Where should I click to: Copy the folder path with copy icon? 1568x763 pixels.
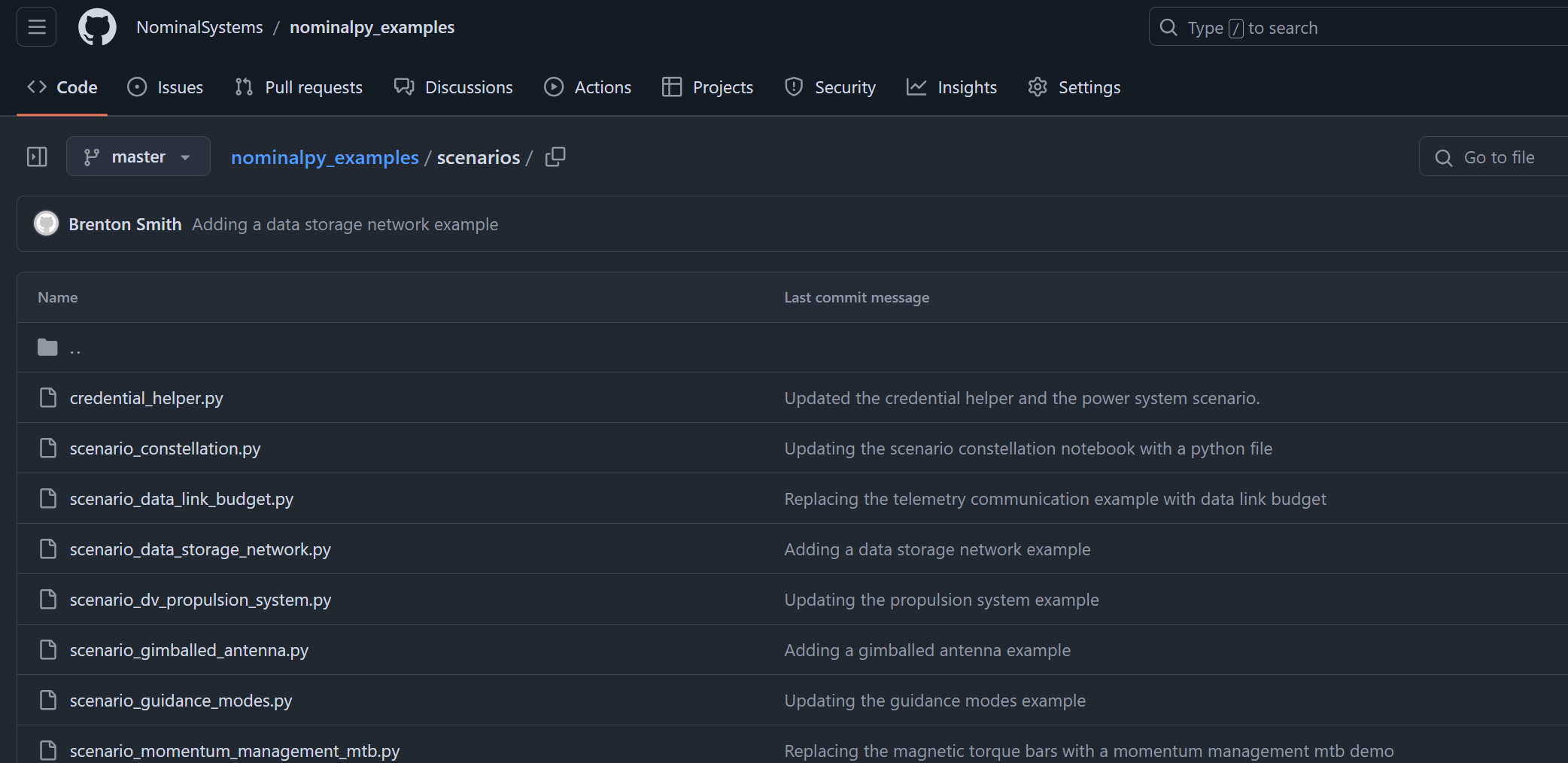pos(555,157)
